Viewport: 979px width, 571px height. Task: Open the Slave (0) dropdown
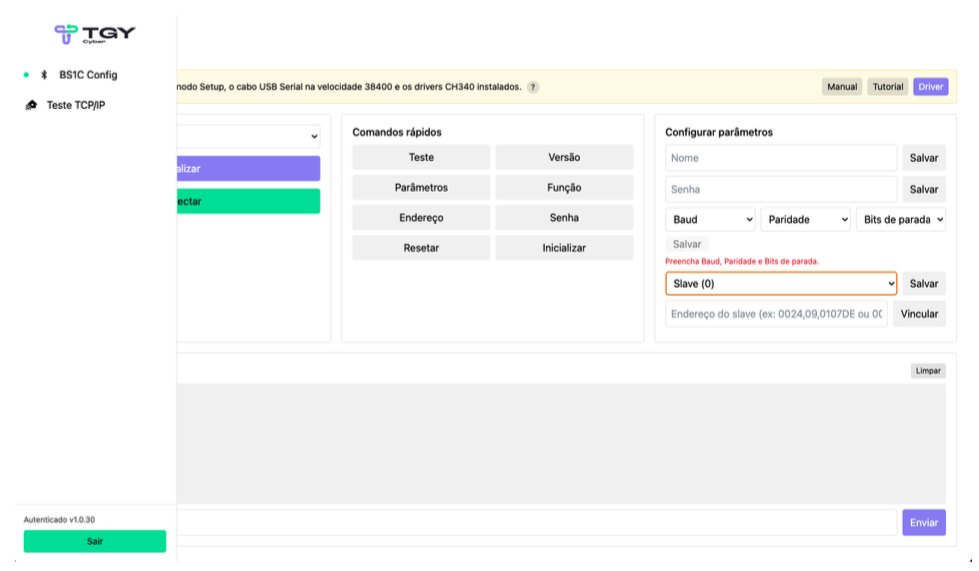tap(781, 284)
